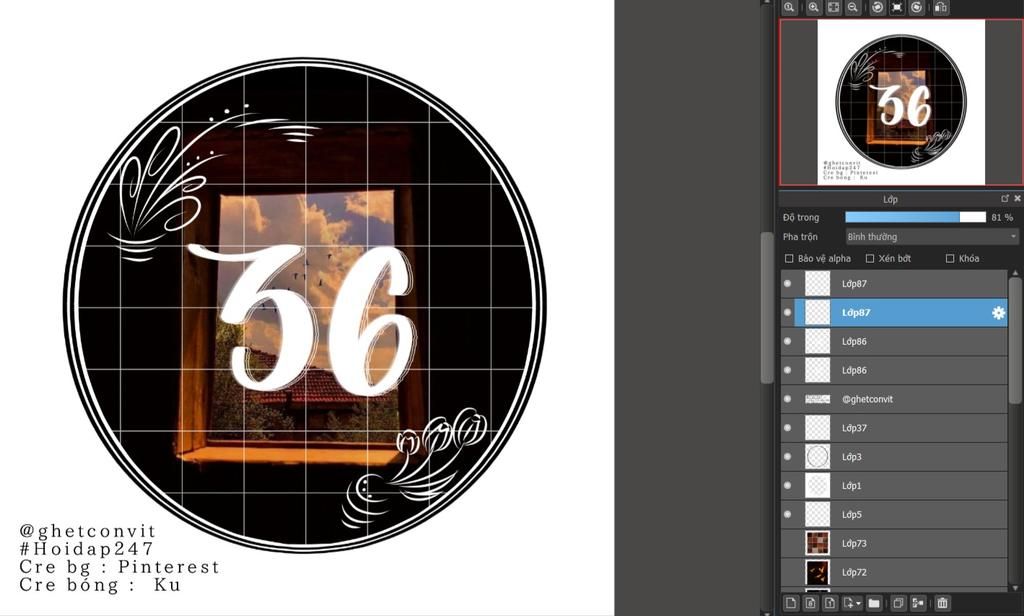Click the Lớp3 circle thumbnail
Screen dimensions: 1024x616
pos(818,457)
